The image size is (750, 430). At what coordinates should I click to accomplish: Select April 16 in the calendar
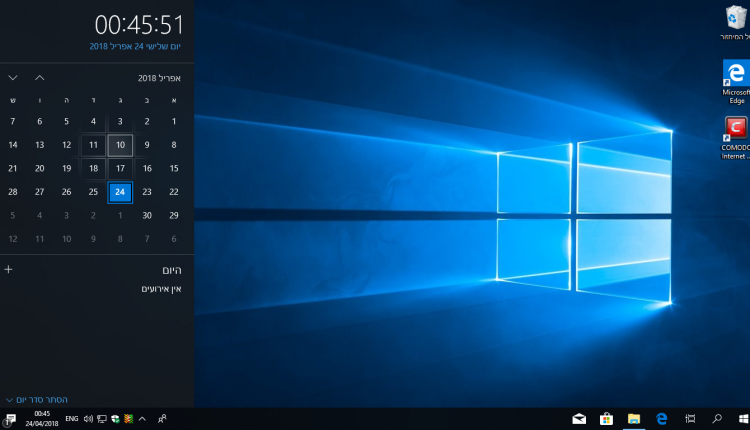tap(147, 168)
